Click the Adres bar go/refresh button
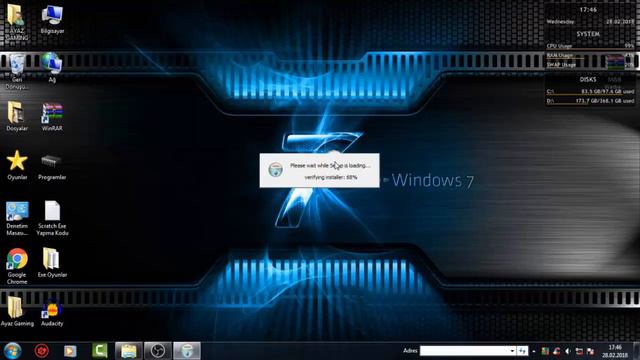 tap(522, 351)
